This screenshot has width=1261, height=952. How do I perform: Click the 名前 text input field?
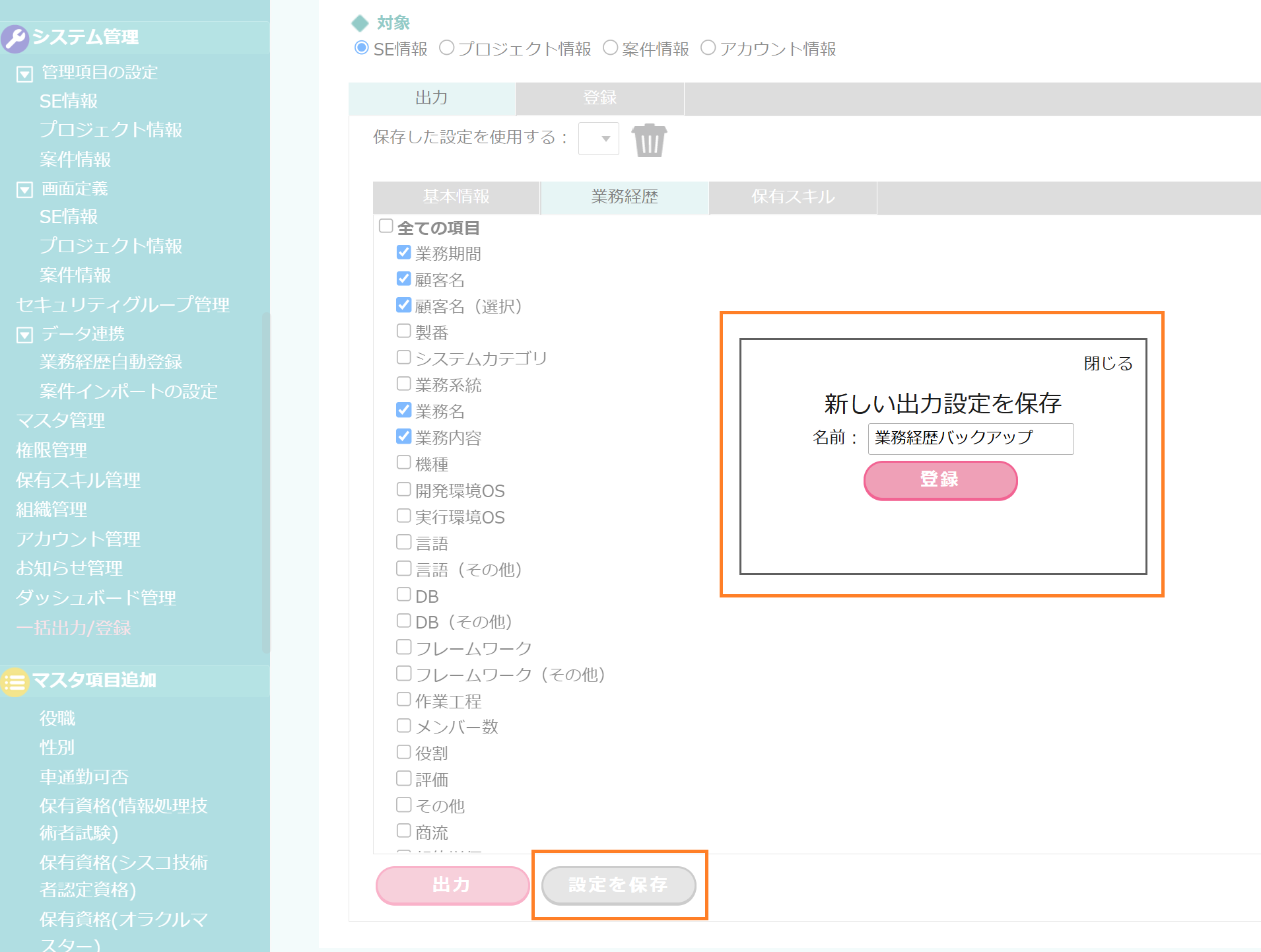[970, 438]
